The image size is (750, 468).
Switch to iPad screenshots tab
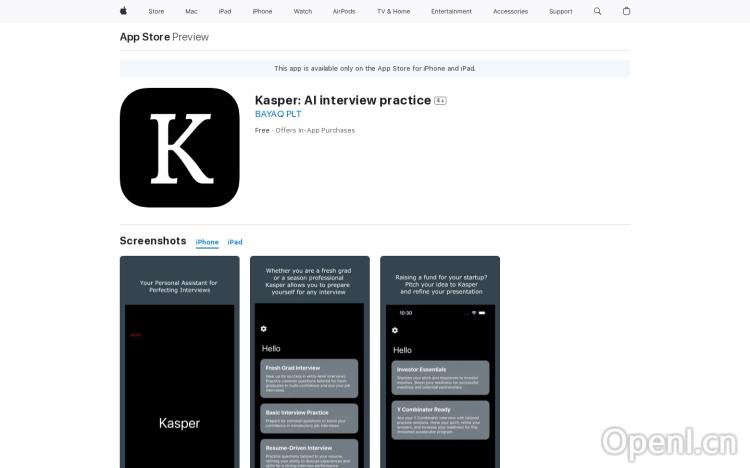235,242
